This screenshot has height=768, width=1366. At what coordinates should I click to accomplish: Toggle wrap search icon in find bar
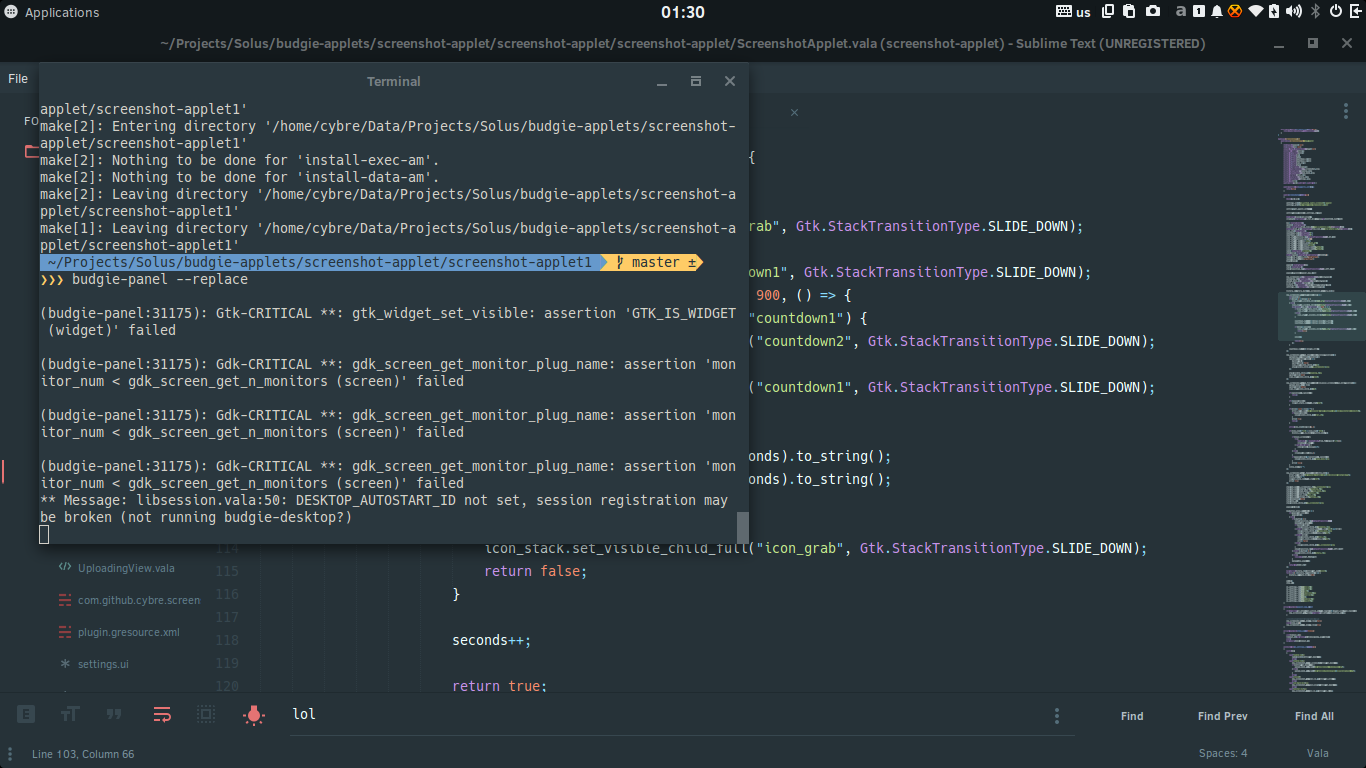[162, 715]
